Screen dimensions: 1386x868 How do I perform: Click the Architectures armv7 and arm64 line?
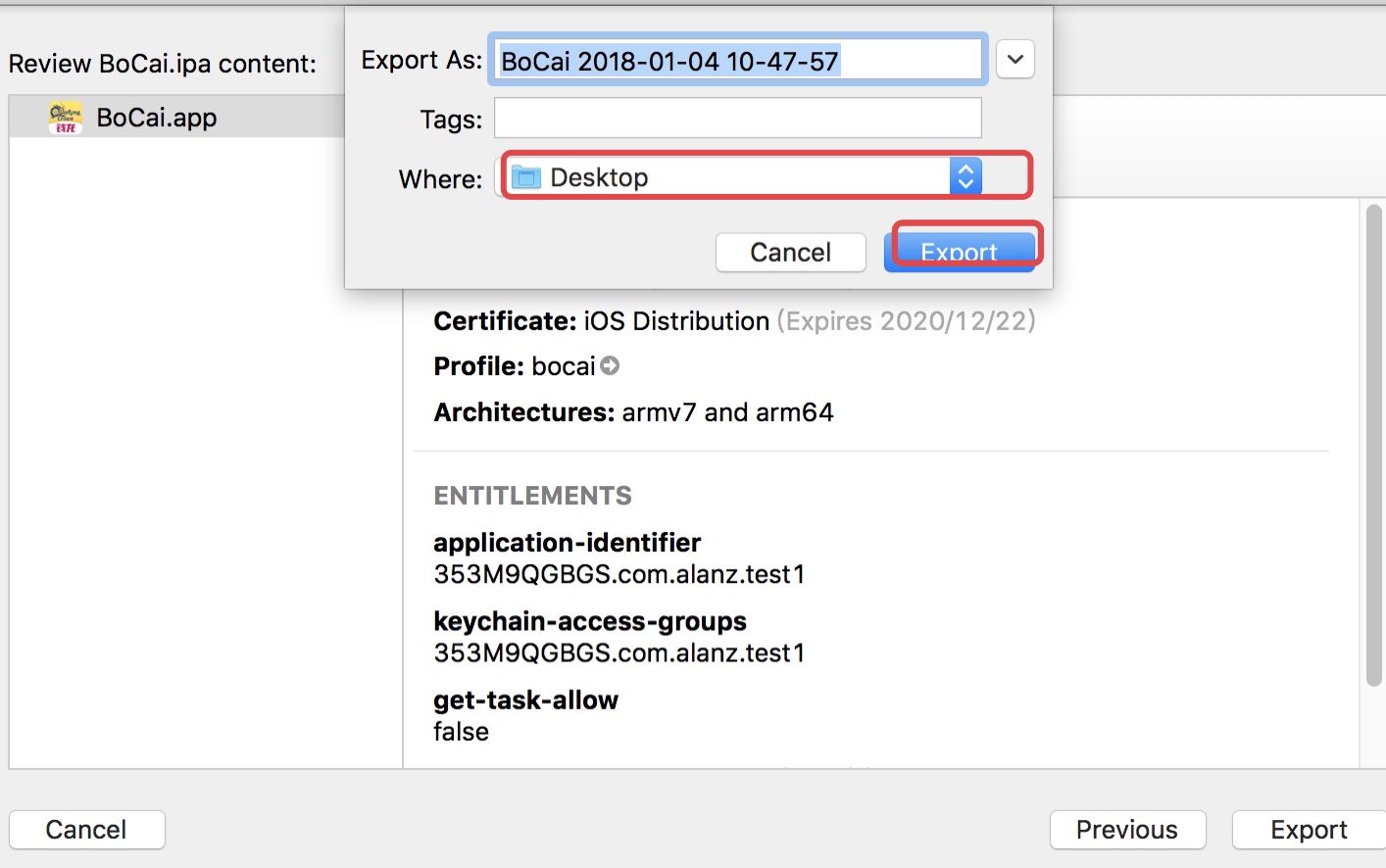coord(633,412)
